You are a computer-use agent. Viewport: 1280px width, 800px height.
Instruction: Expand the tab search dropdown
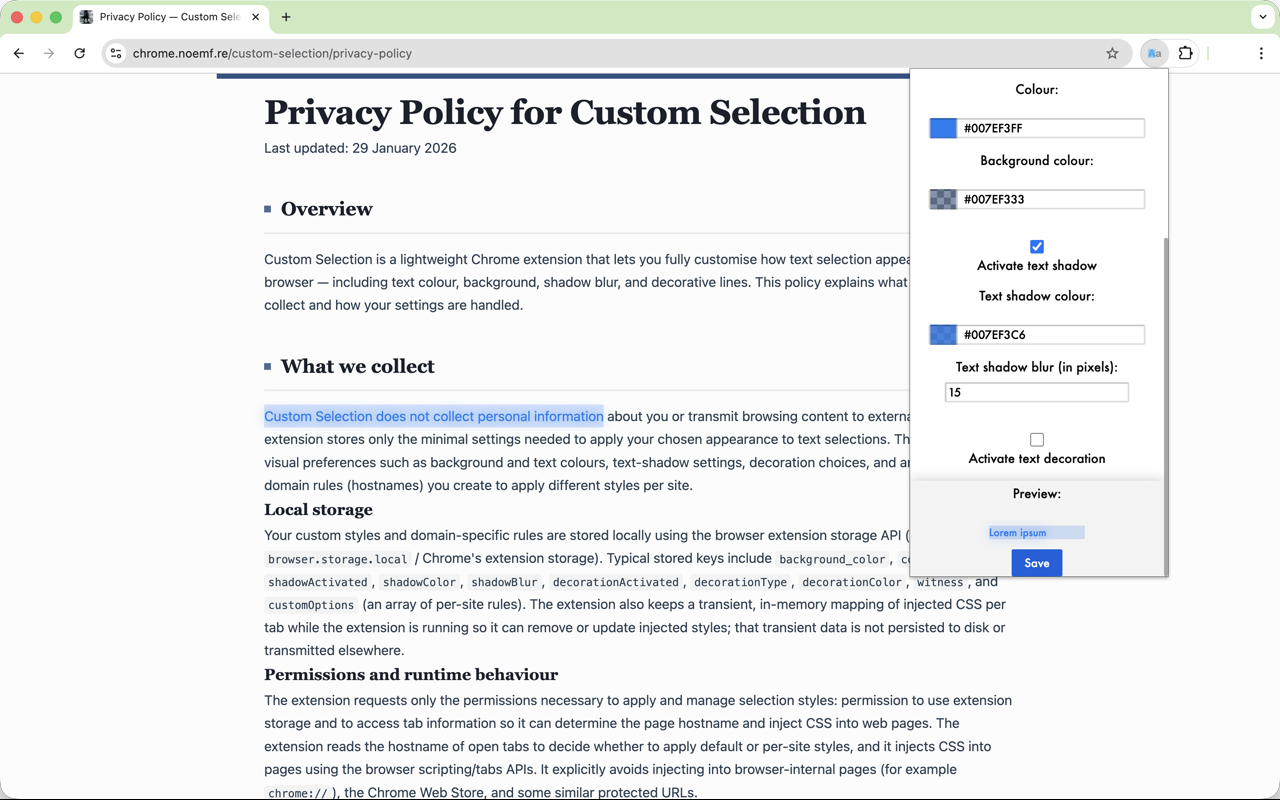[1263, 17]
